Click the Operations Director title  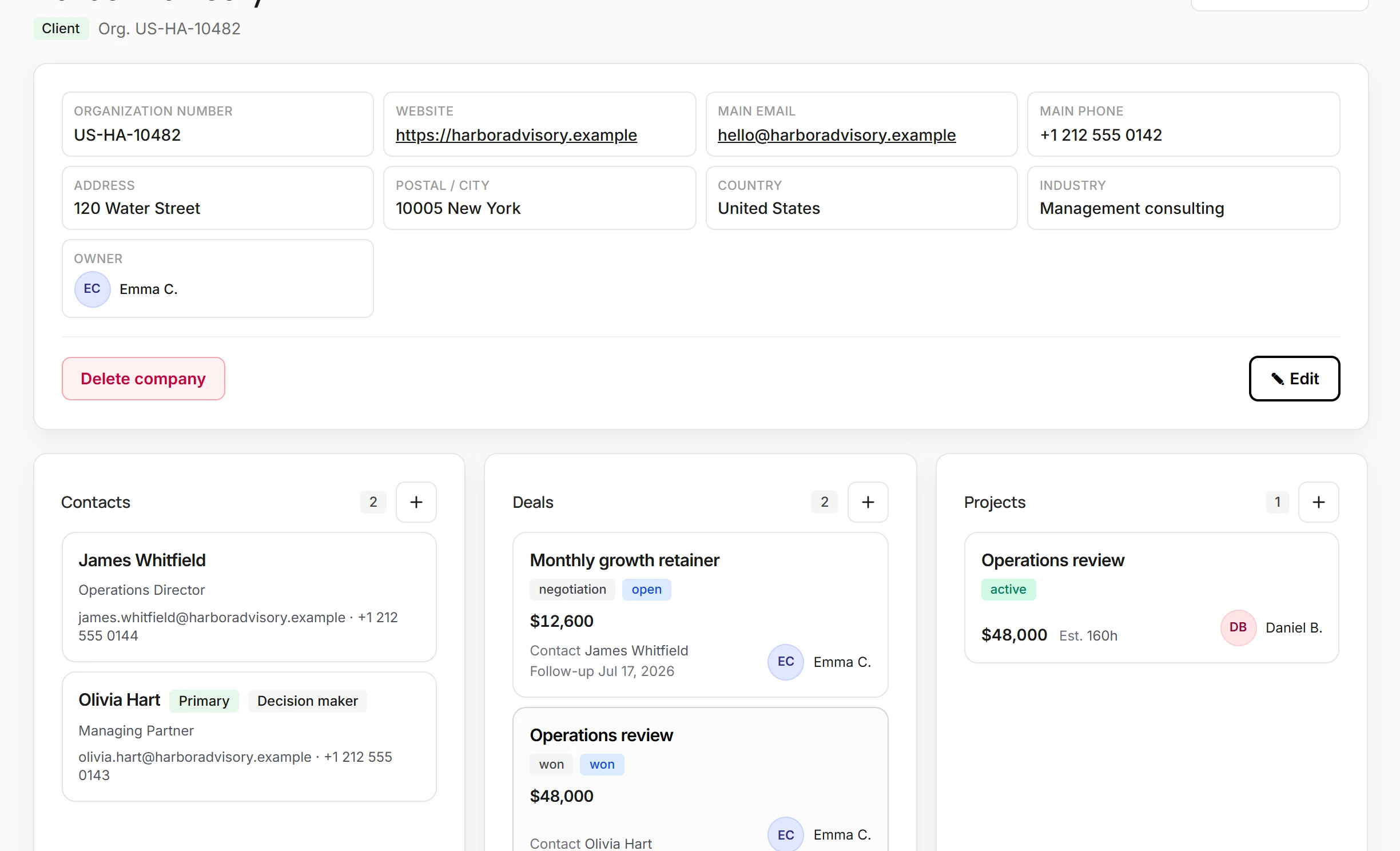point(141,590)
